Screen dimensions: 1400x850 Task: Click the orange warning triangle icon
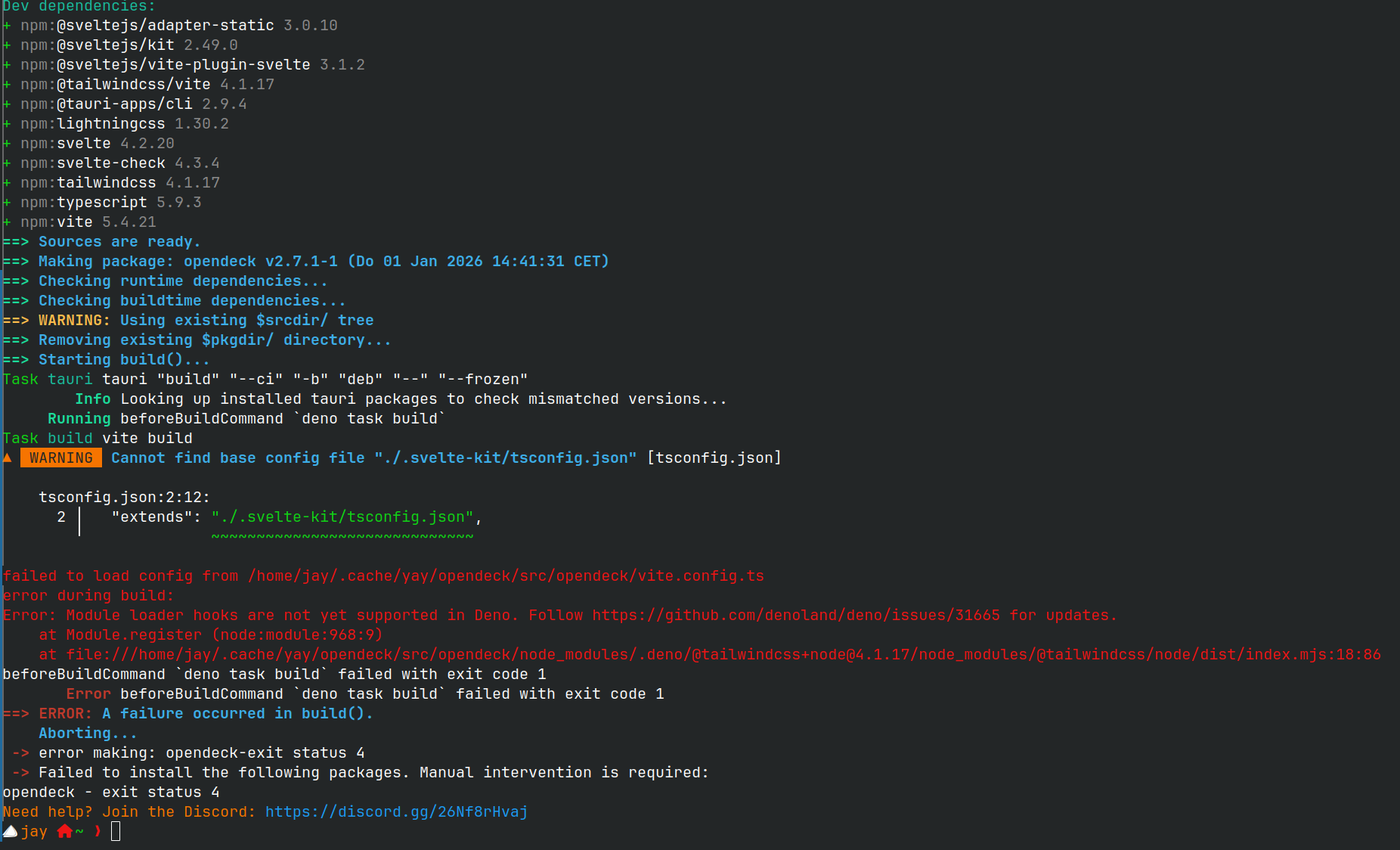[x=8, y=458]
